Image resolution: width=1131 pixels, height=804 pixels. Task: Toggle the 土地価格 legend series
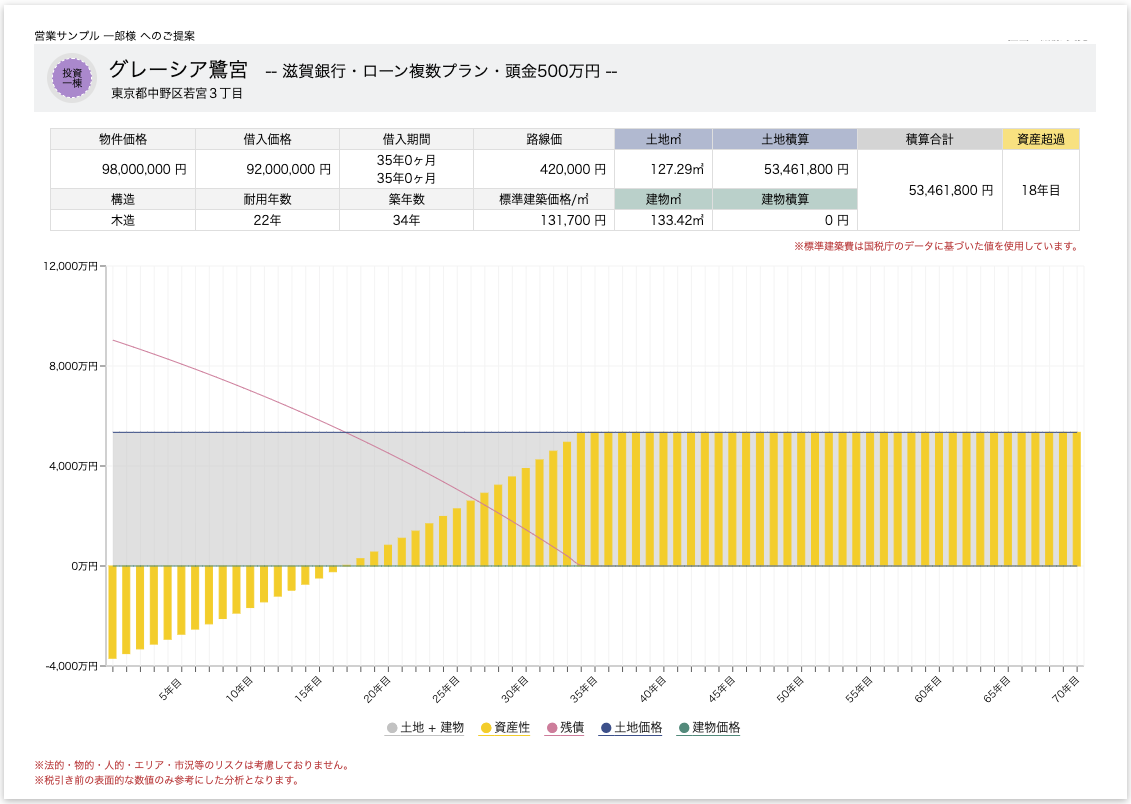(x=630, y=728)
